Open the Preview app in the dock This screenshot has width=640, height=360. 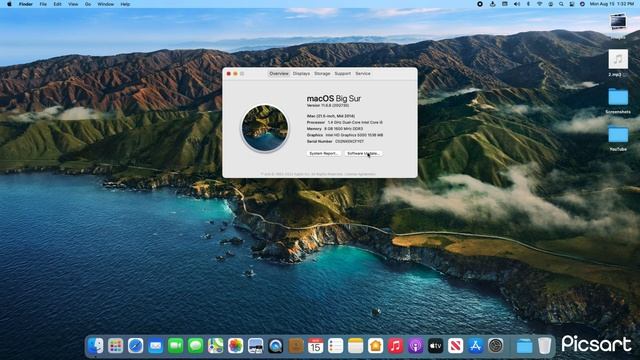pos(256,346)
